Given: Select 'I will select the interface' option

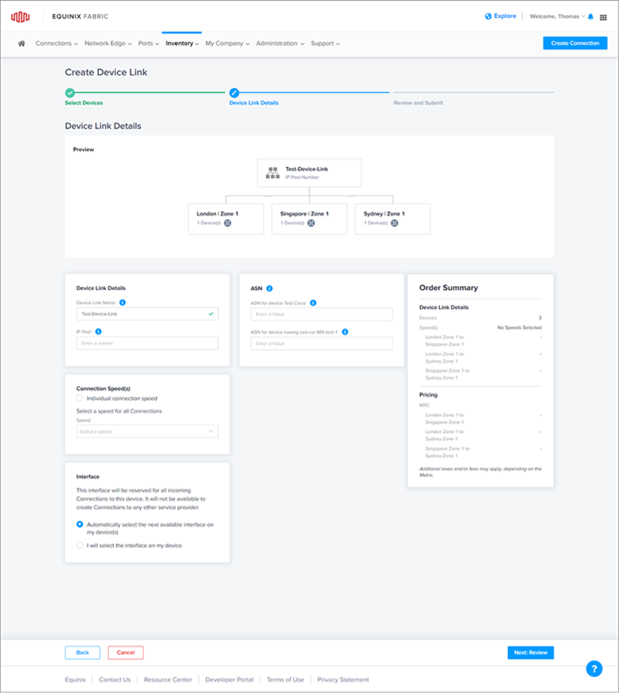Looking at the screenshot, I should tap(80, 545).
